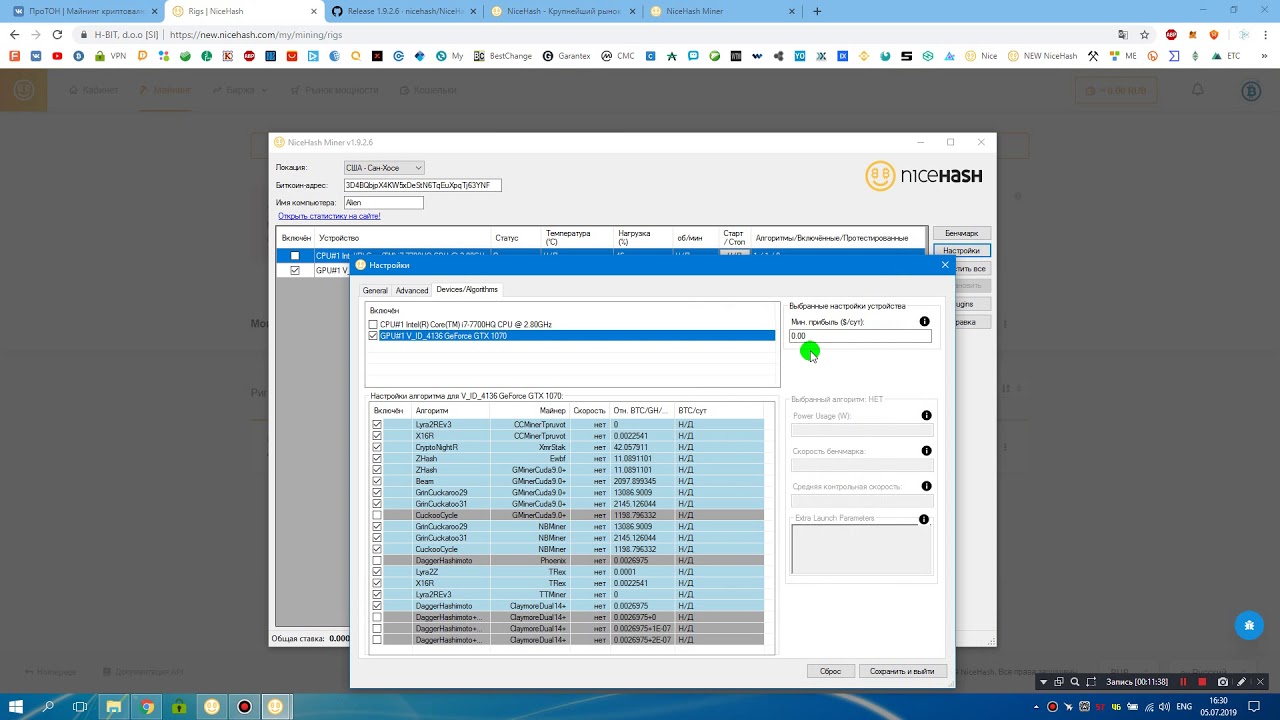
Task: Toggle the Lyra2Z TRex algorithm checkbox
Action: point(377,572)
